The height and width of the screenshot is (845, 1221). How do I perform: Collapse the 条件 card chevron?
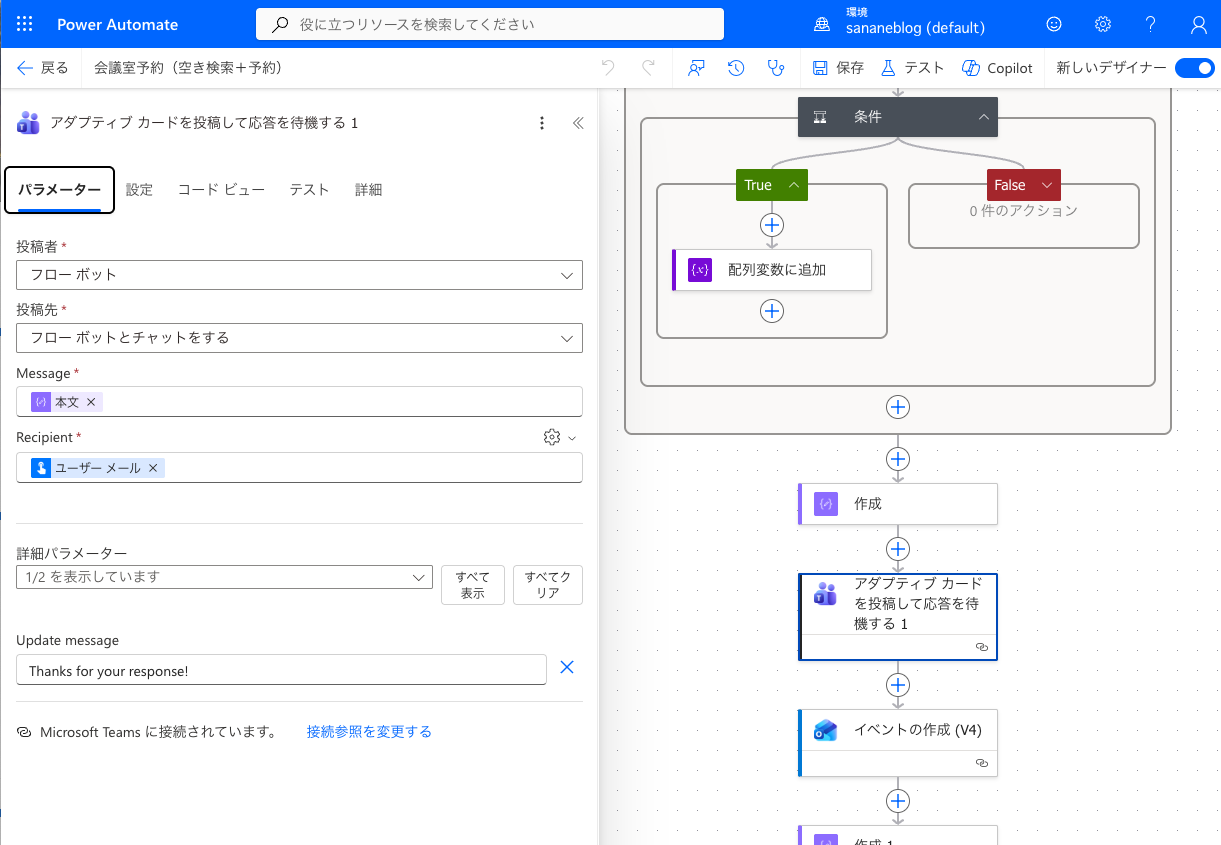tap(984, 117)
